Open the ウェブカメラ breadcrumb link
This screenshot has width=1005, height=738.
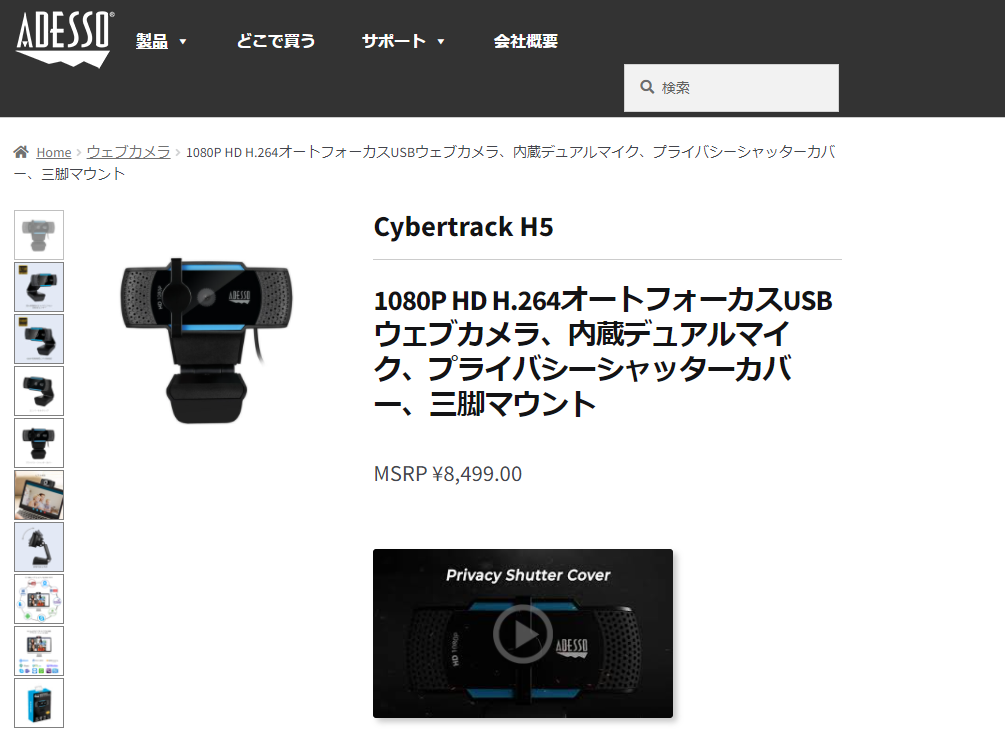tap(128, 152)
